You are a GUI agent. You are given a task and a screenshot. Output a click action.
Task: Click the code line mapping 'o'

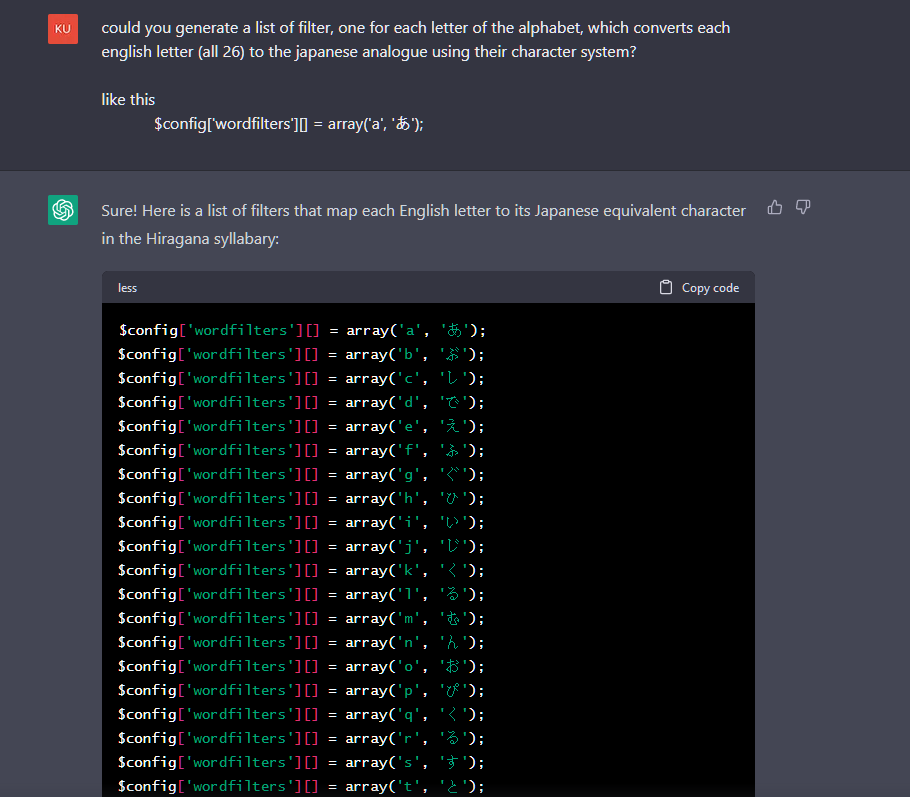pos(301,666)
